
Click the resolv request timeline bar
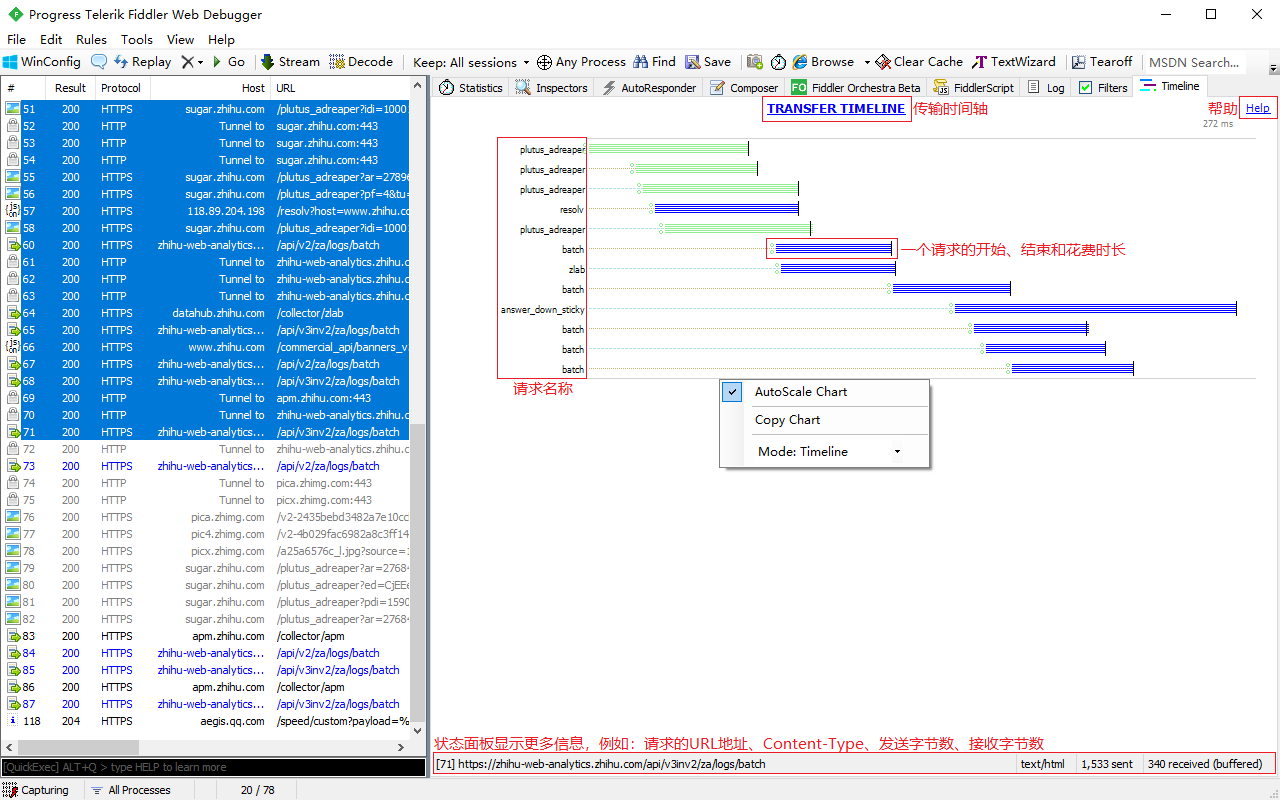click(x=726, y=209)
